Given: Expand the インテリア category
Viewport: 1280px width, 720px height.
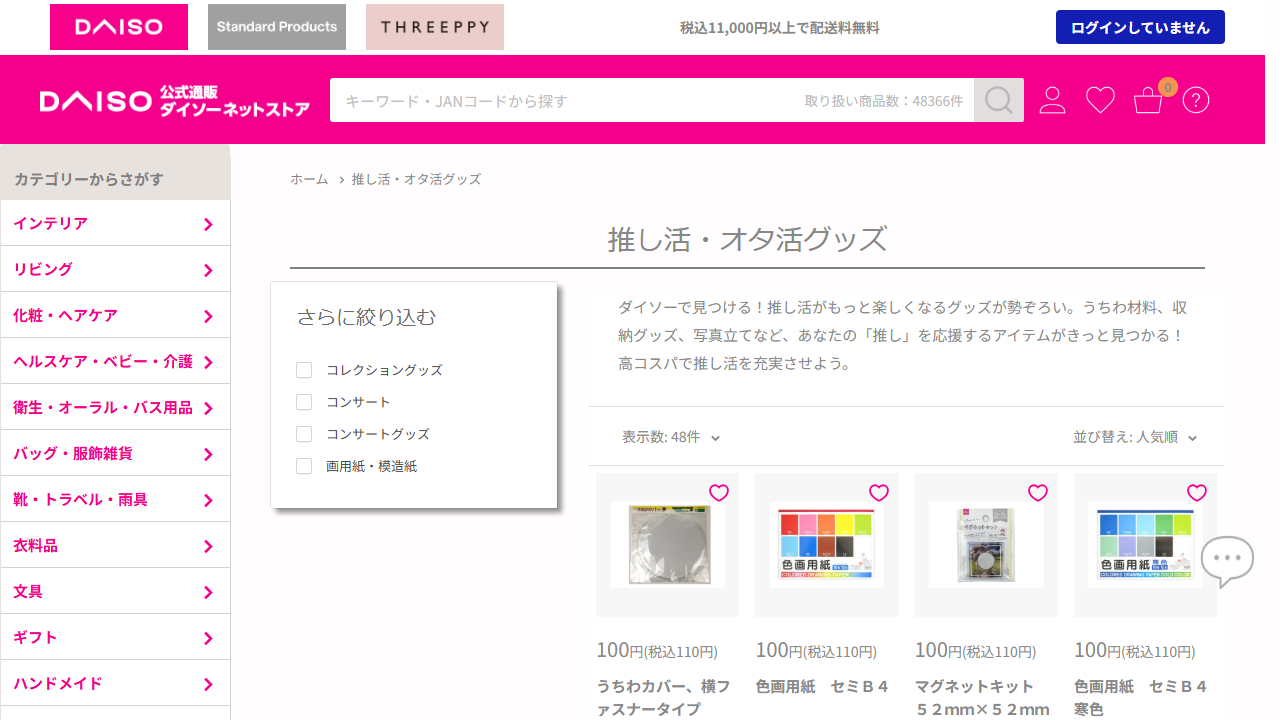Looking at the screenshot, I should tap(115, 223).
